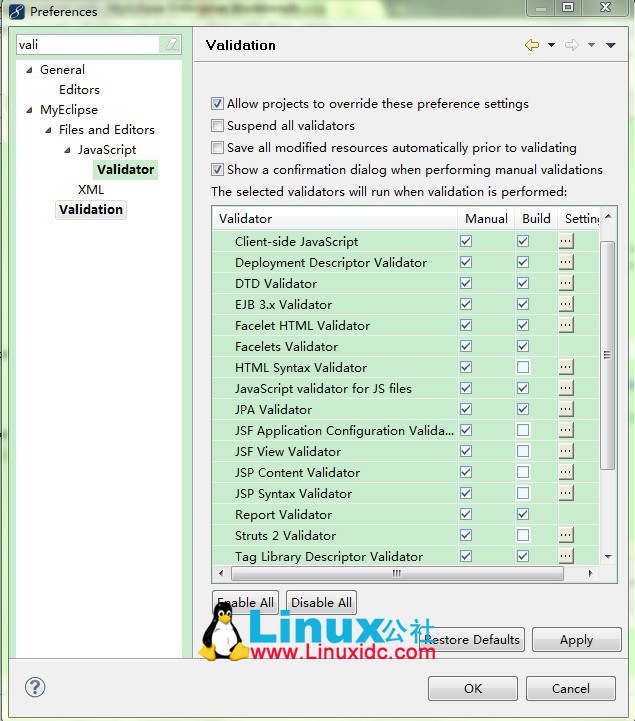
Task: Collapse the Files and Editors node
Action: [48, 130]
